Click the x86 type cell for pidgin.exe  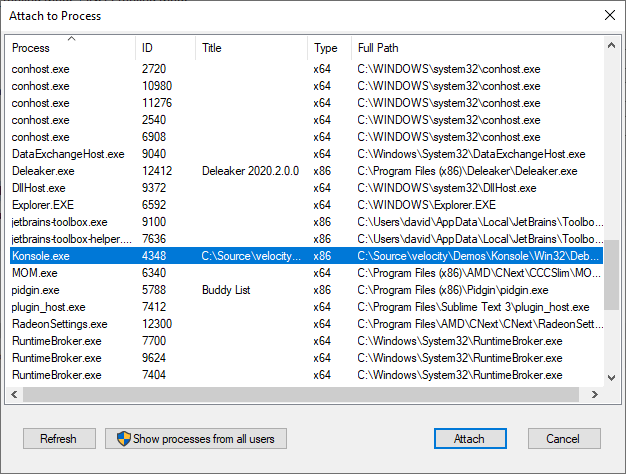[322, 290]
